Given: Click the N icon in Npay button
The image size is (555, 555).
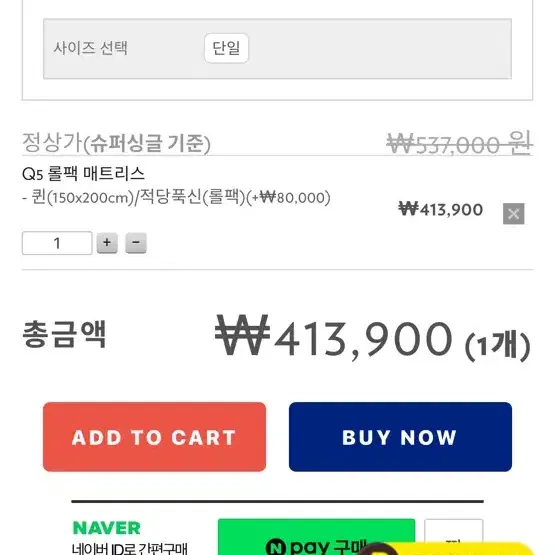Looking at the screenshot, I should [276, 547].
